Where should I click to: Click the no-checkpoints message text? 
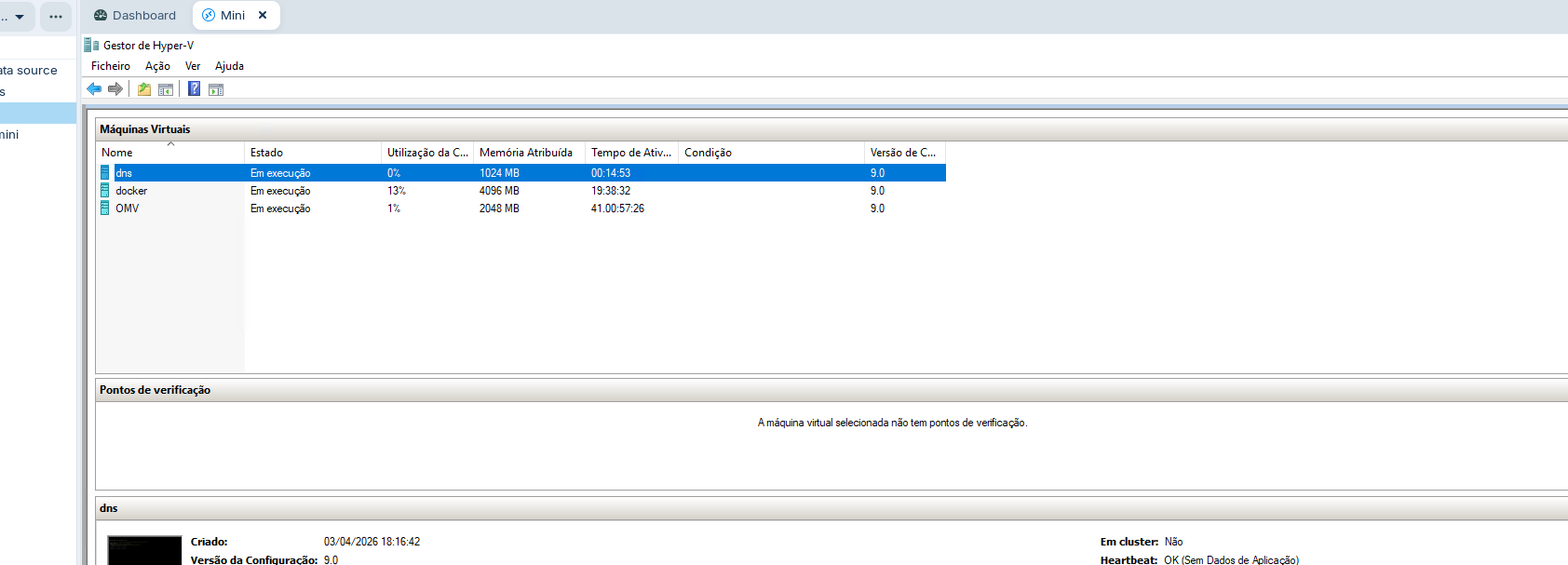click(x=892, y=423)
